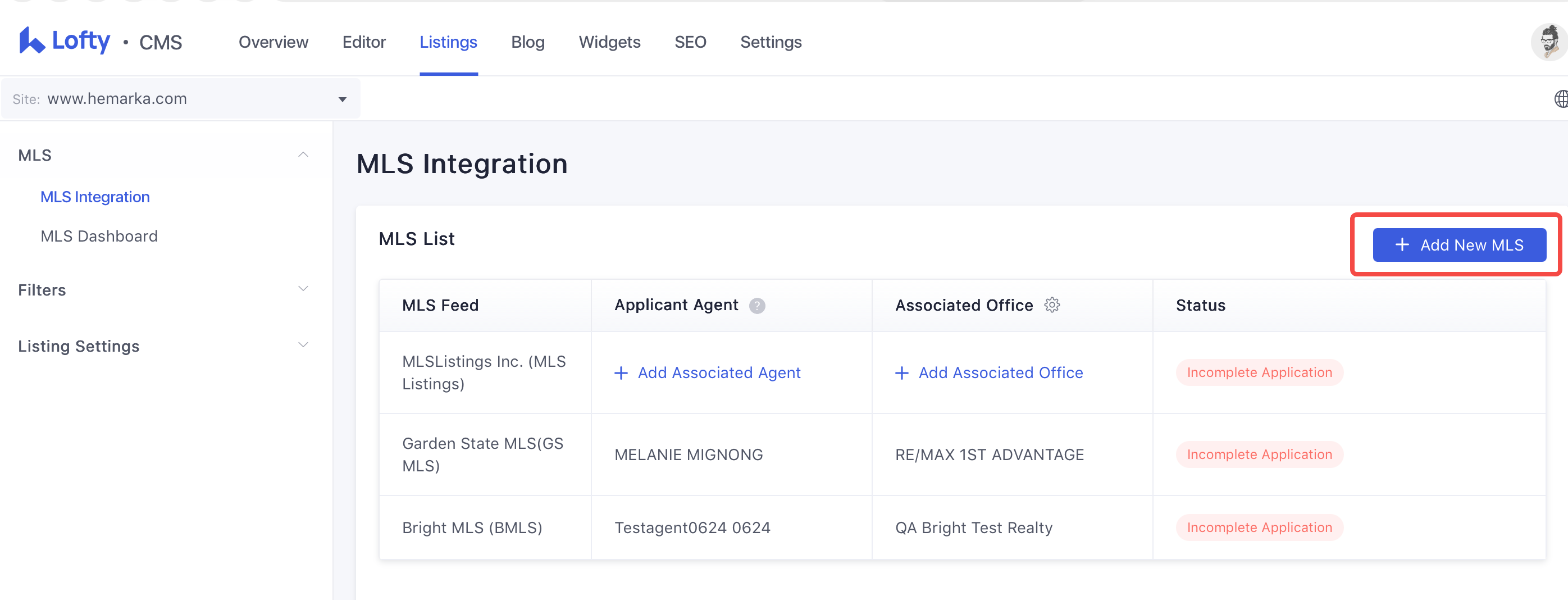Image resolution: width=1568 pixels, height=600 pixels.
Task: Expand the Filters sidebar section
Action: (303, 289)
